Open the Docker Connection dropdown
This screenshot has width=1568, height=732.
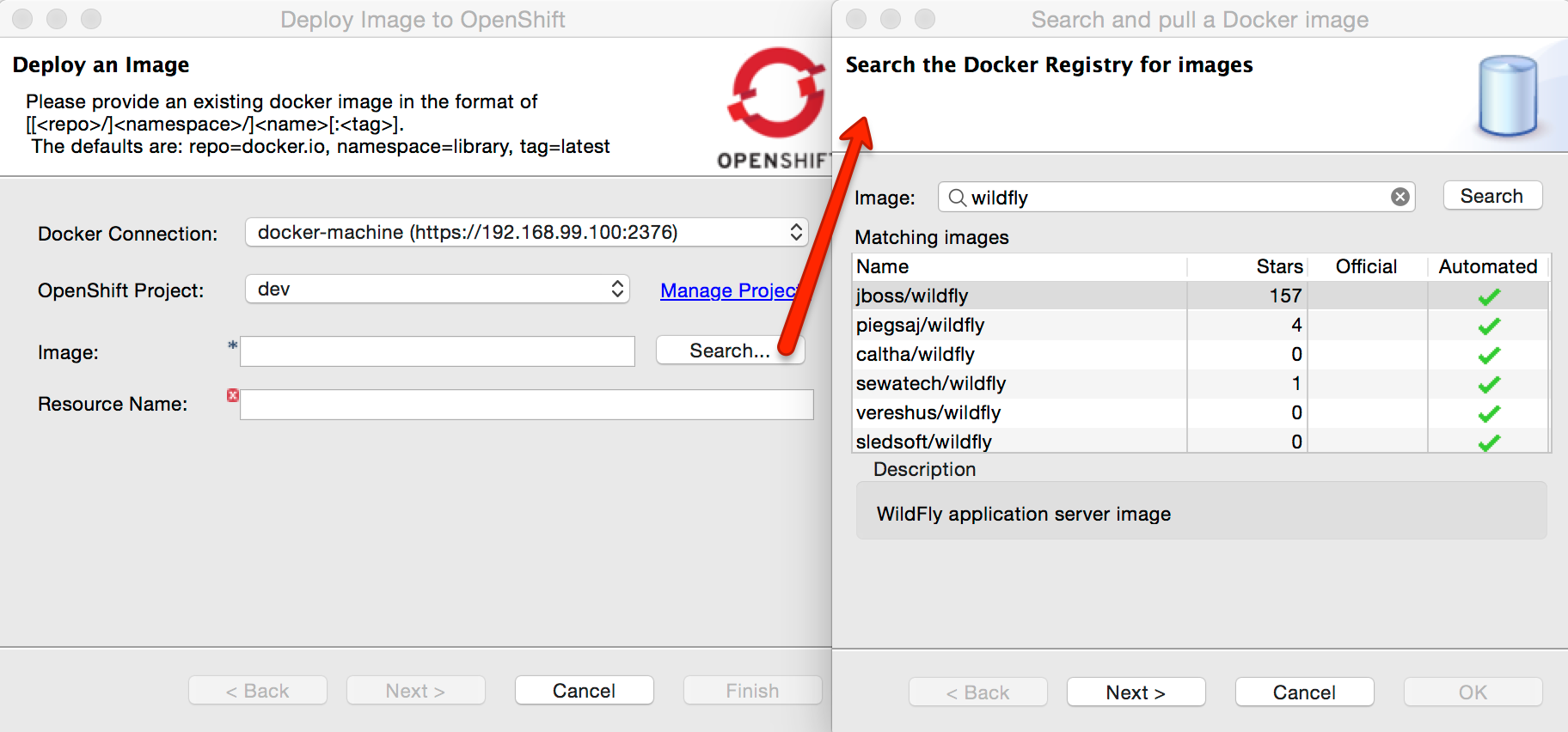point(526,232)
